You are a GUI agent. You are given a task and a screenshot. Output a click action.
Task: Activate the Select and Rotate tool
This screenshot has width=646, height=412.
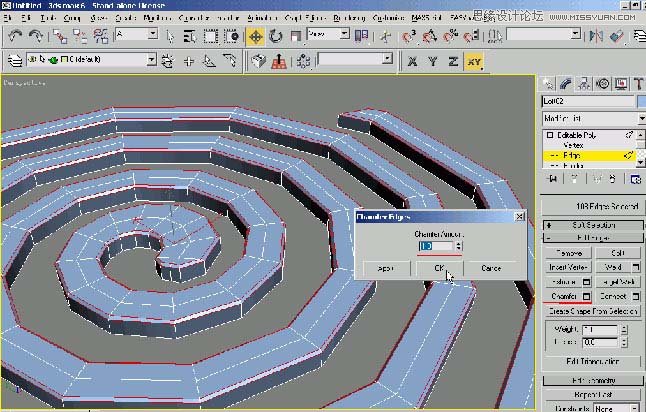pos(276,37)
